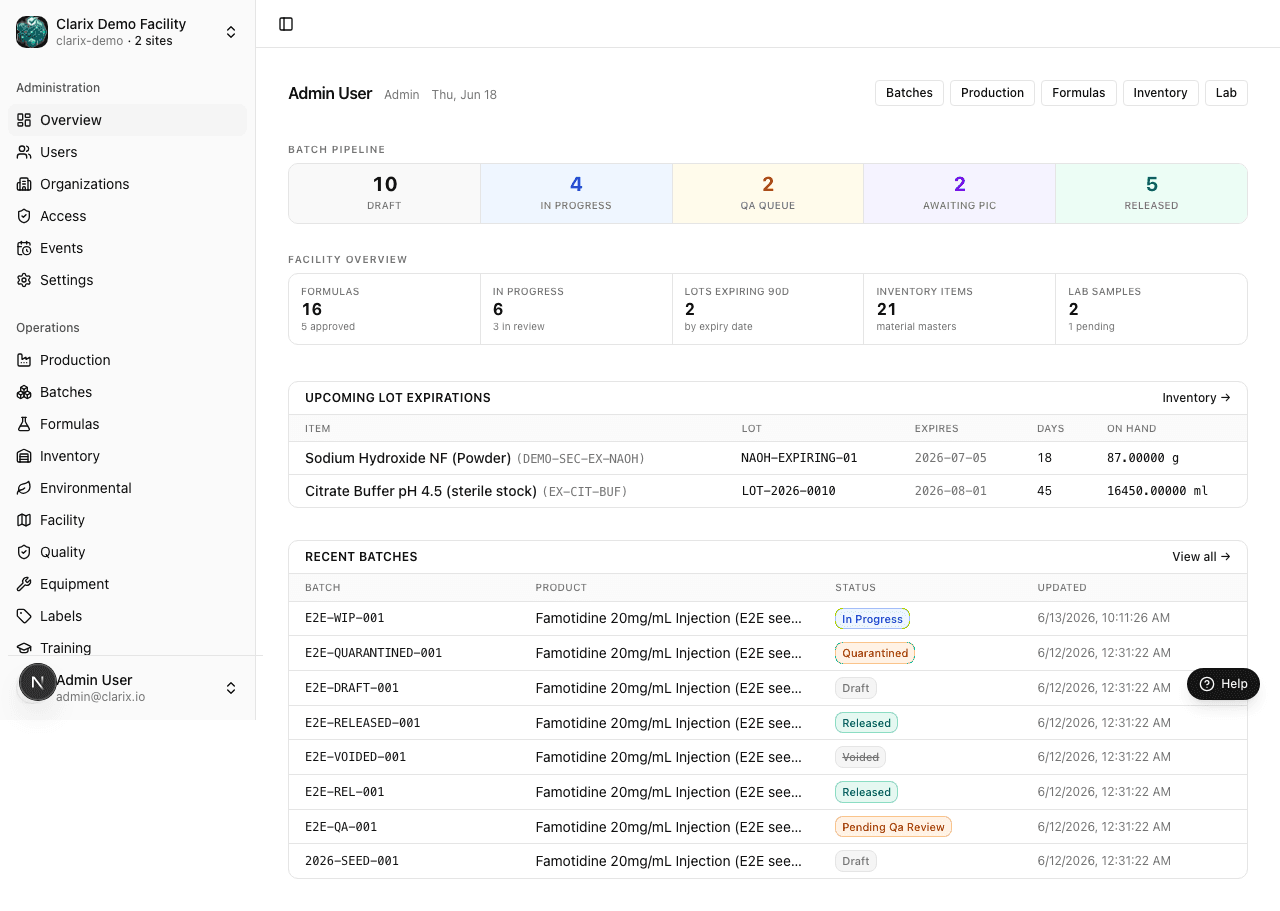Click View all recent batches link
This screenshot has height=911, width=1280.
point(1201,557)
